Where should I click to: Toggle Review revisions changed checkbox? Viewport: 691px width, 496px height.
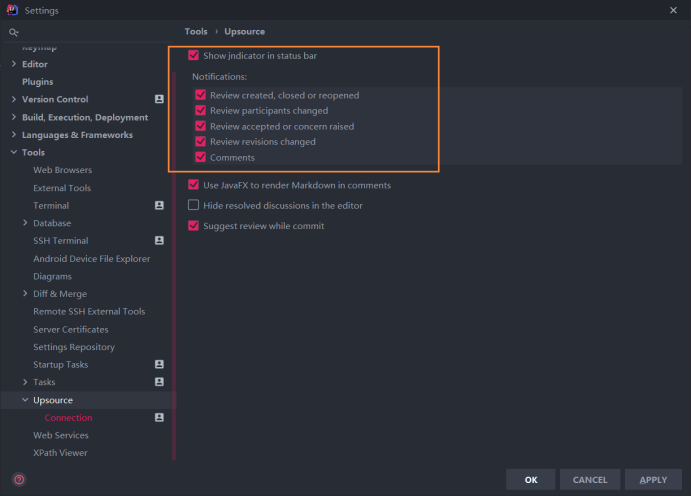tap(201, 142)
